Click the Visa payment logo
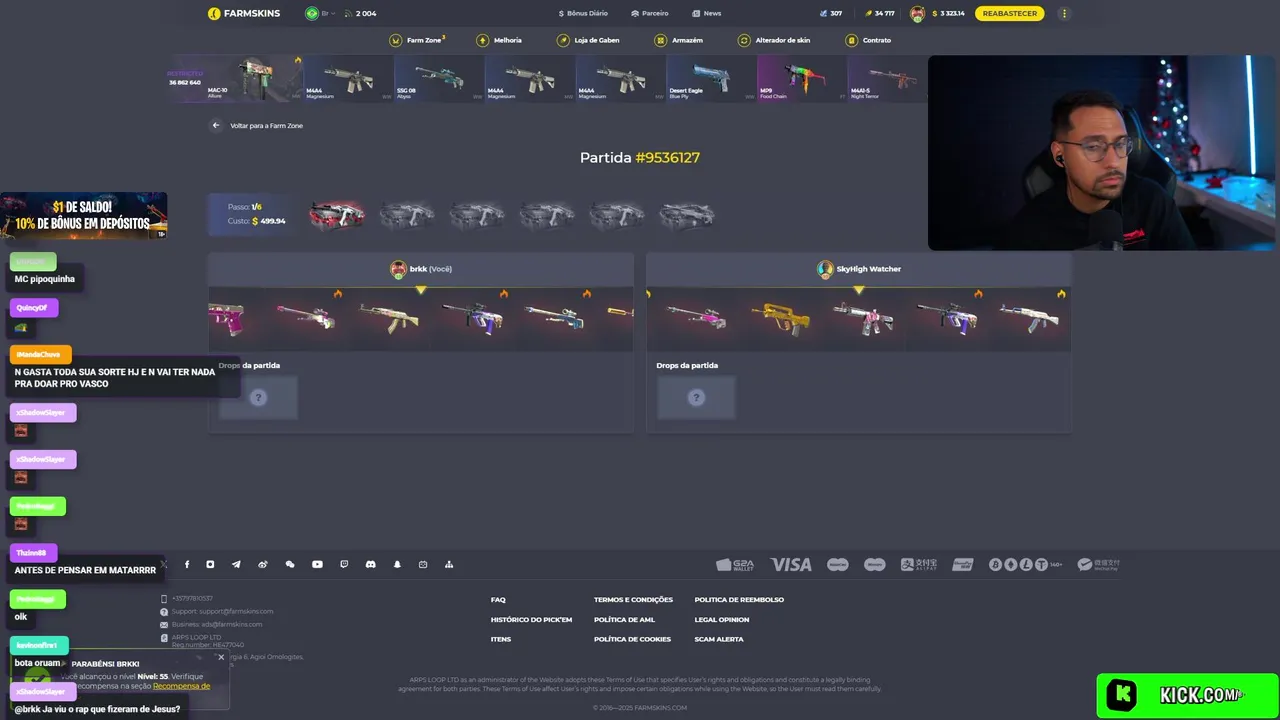This screenshot has width=1280, height=720. pos(791,564)
